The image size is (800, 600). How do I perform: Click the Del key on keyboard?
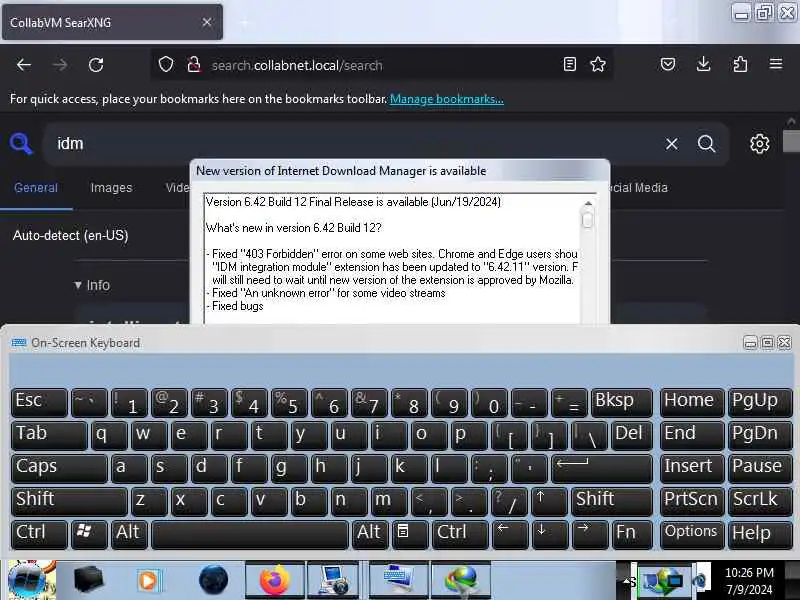(632, 435)
